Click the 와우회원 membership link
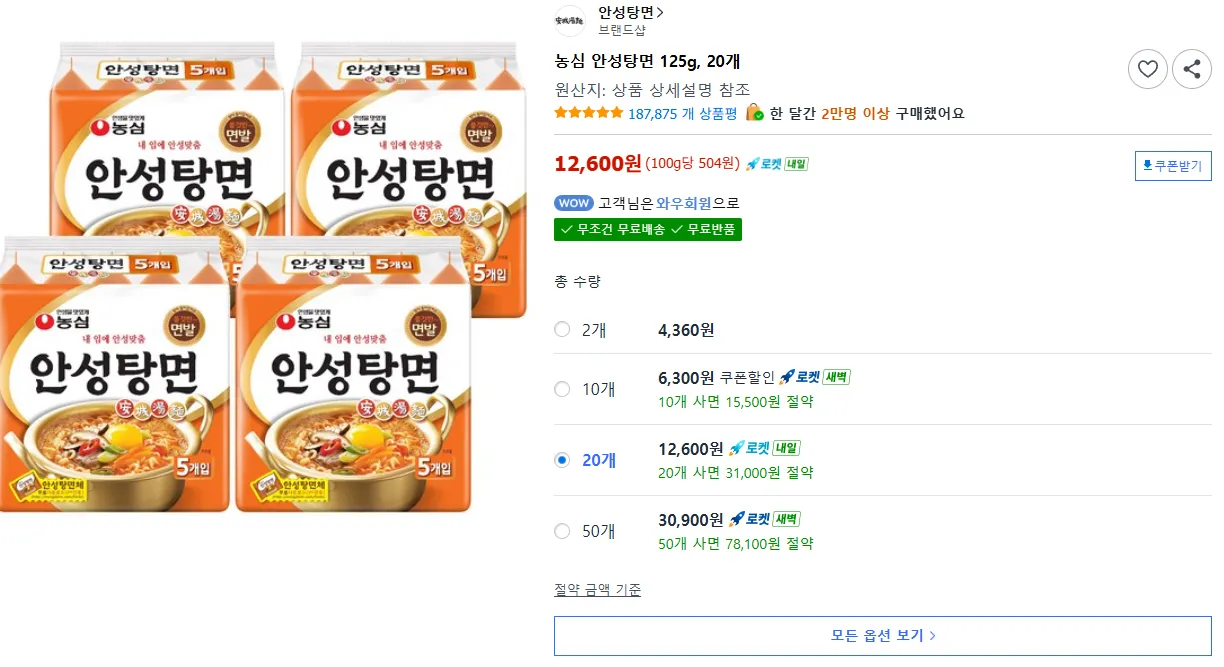 coord(684,203)
